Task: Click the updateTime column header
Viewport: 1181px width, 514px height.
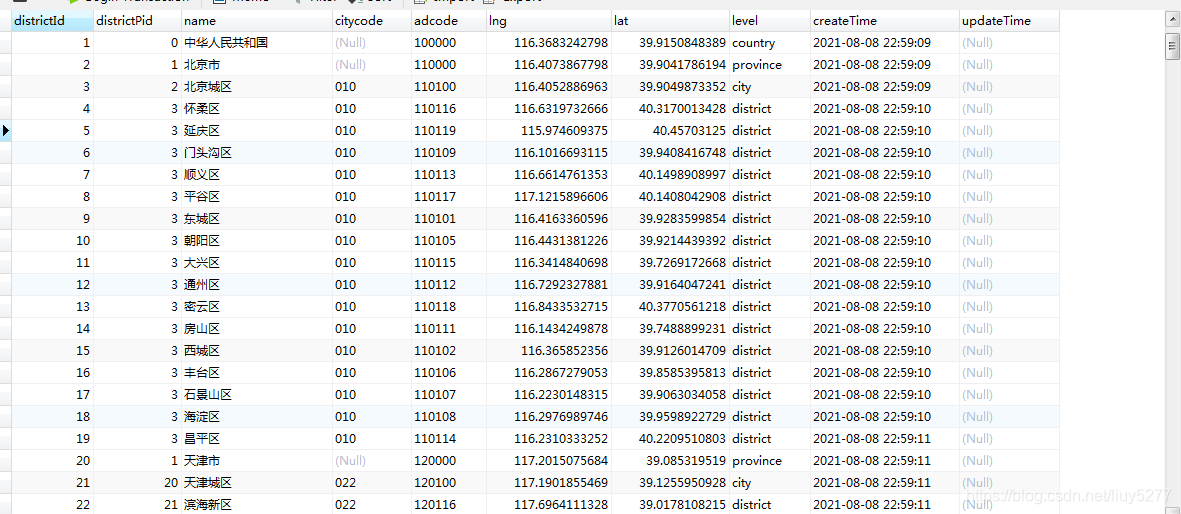Action: tap(1009, 21)
